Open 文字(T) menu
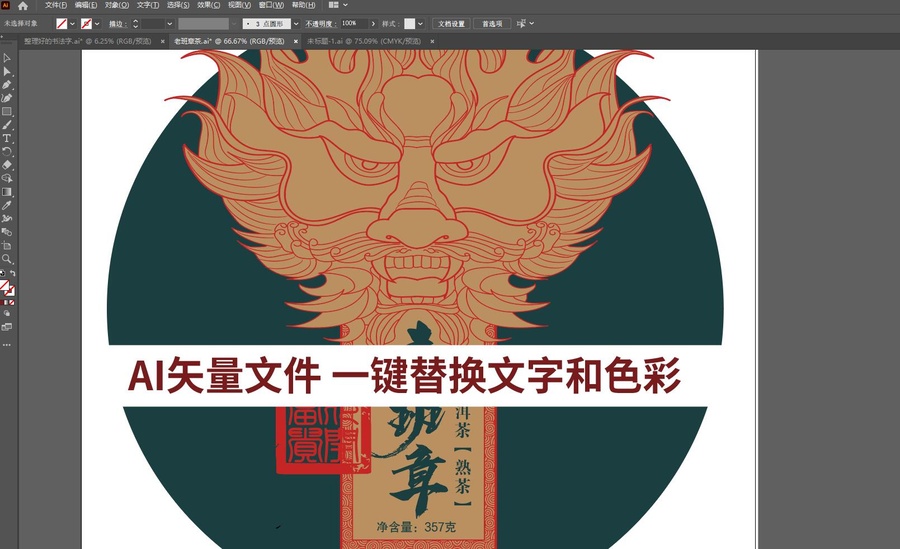The image size is (900, 549). pyautogui.click(x=148, y=5)
